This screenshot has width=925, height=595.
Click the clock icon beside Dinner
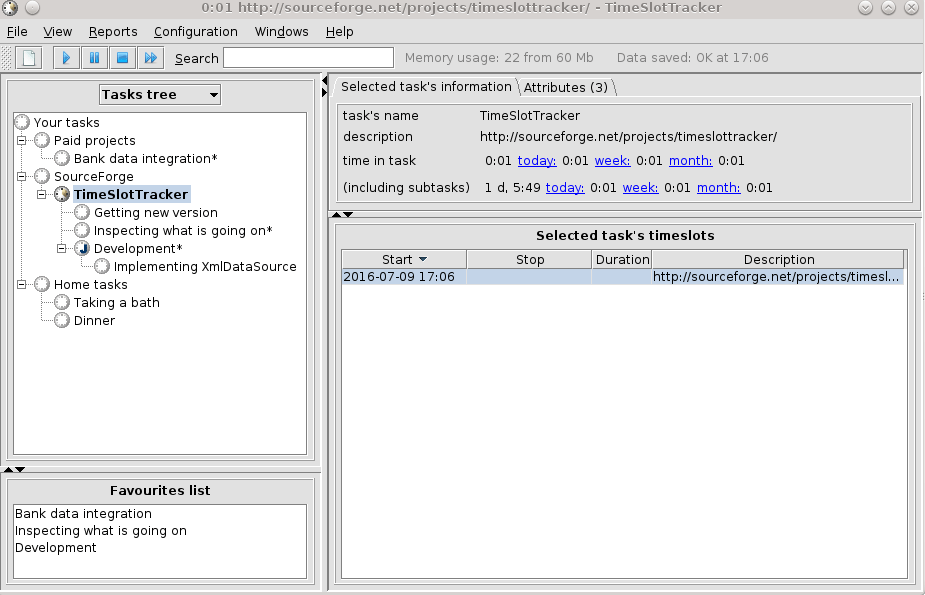coord(62,320)
